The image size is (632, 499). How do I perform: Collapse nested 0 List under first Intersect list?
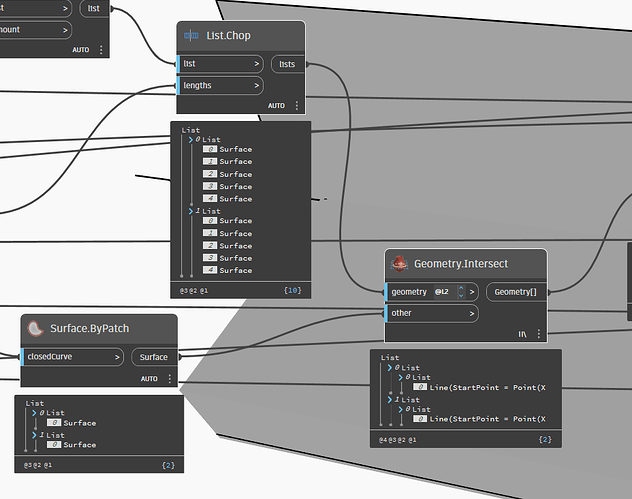tap(401, 378)
